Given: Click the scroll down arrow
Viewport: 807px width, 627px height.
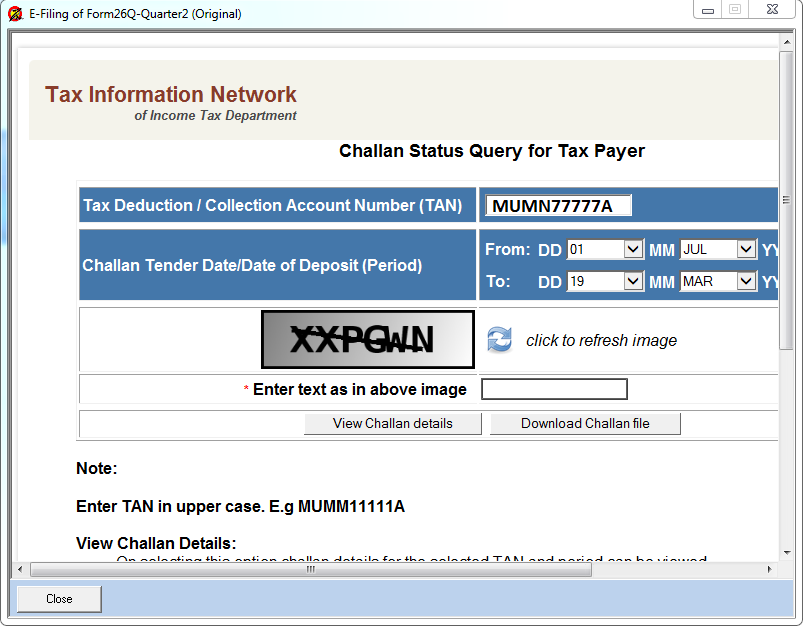Looking at the screenshot, I should click(x=786, y=553).
